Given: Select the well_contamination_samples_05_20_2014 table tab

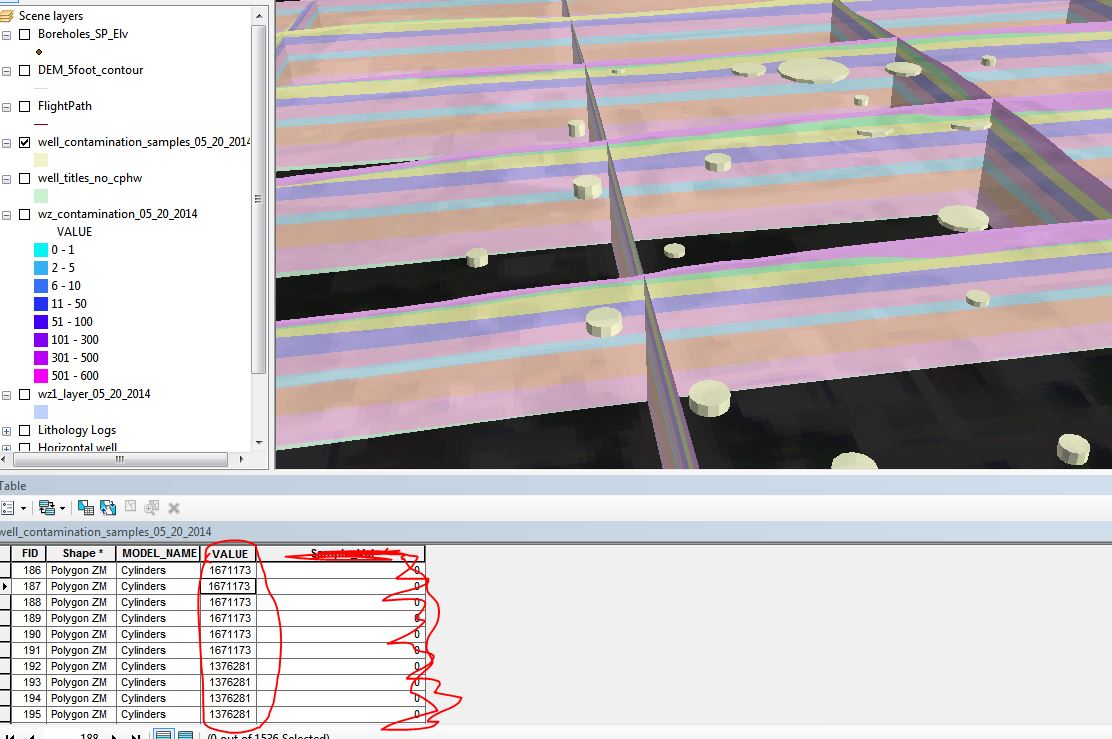Looking at the screenshot, I should coord(105,532).
